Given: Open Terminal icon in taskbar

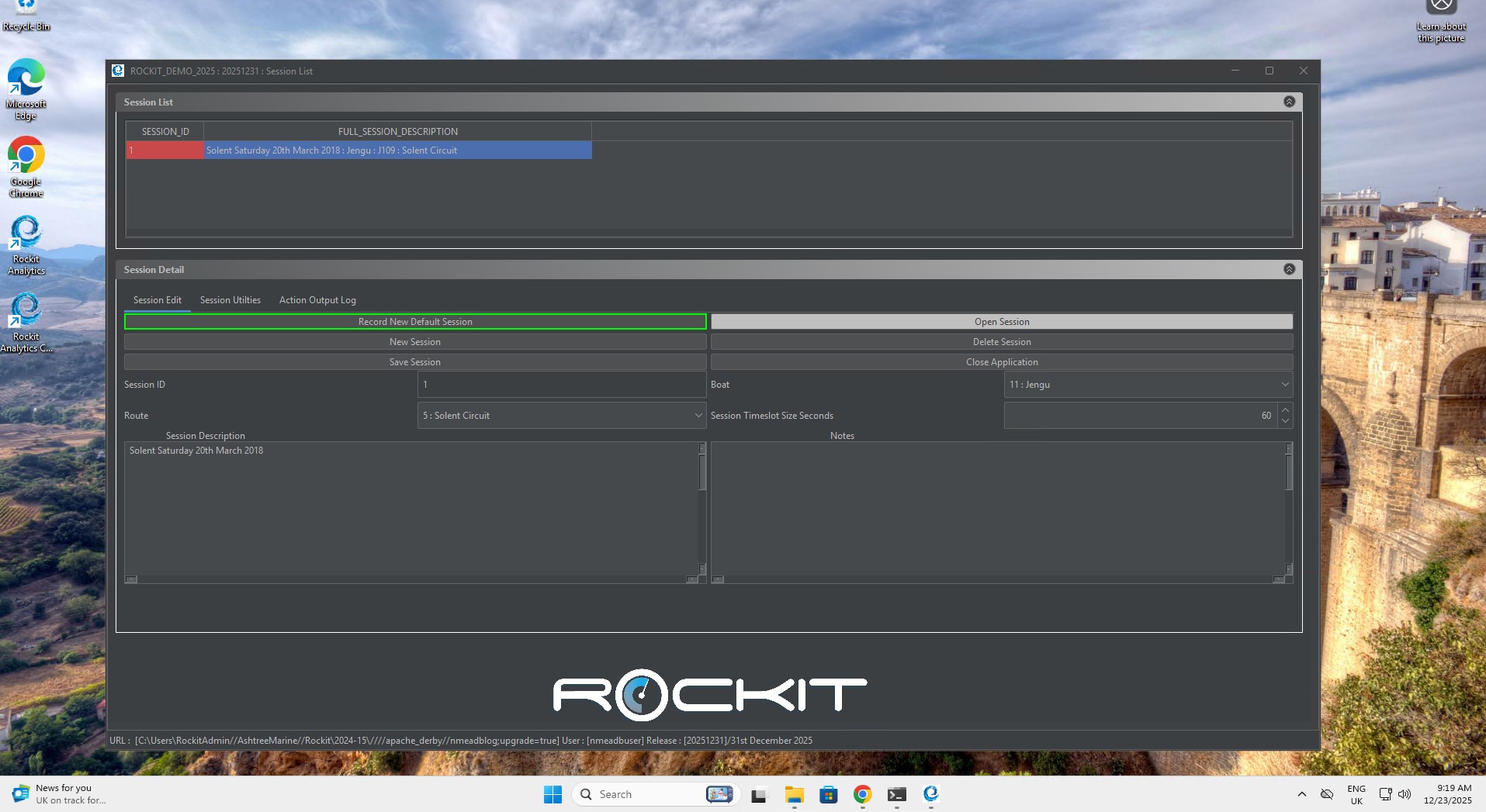Looking at the screenshot, I should coord(896,794).
